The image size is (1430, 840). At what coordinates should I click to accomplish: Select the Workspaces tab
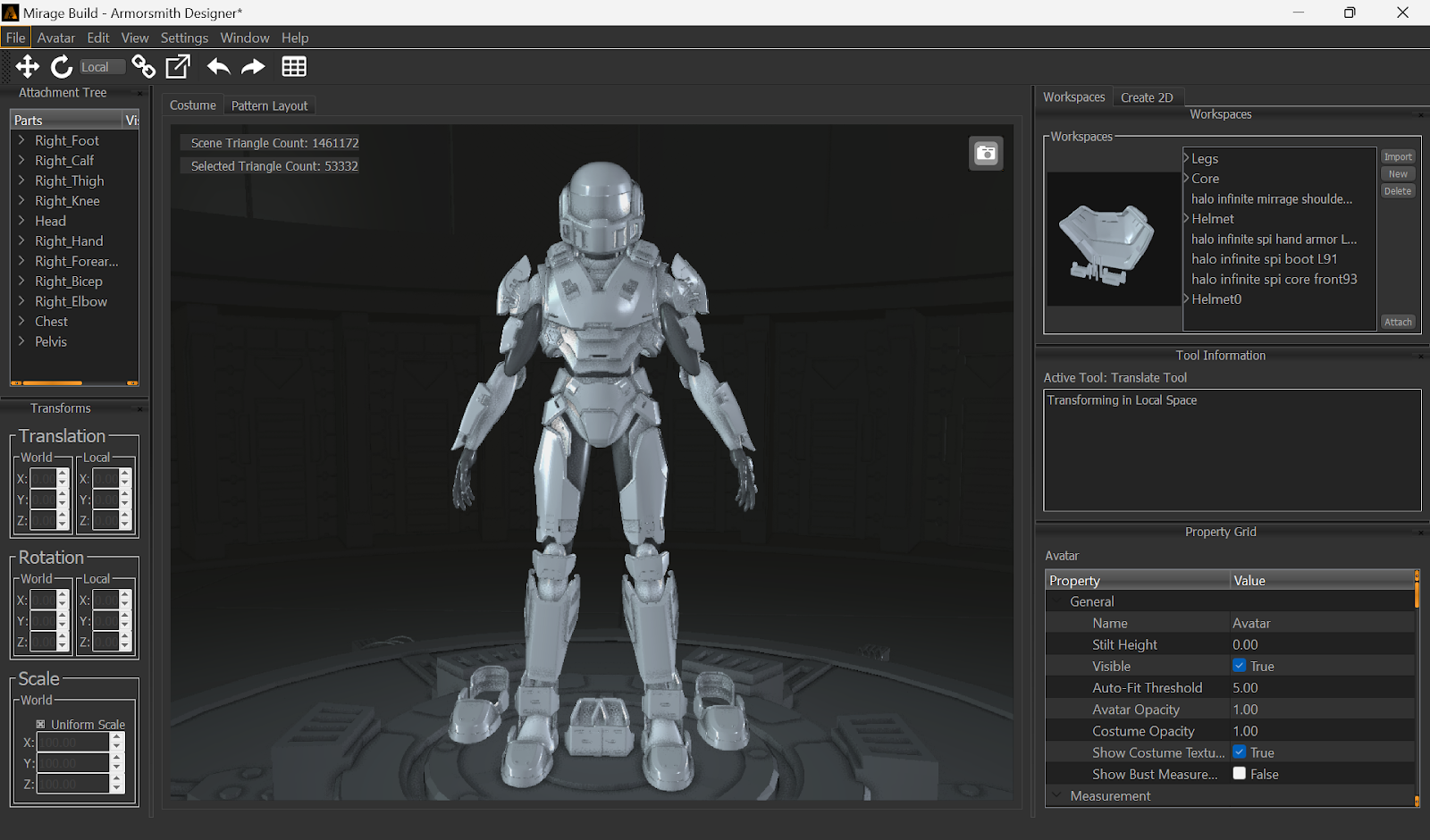click(1074, 97)
